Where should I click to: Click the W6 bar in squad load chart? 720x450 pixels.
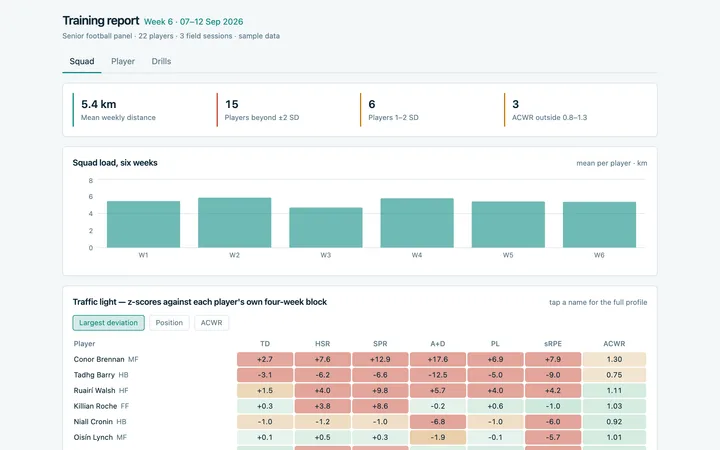[599, 225]
